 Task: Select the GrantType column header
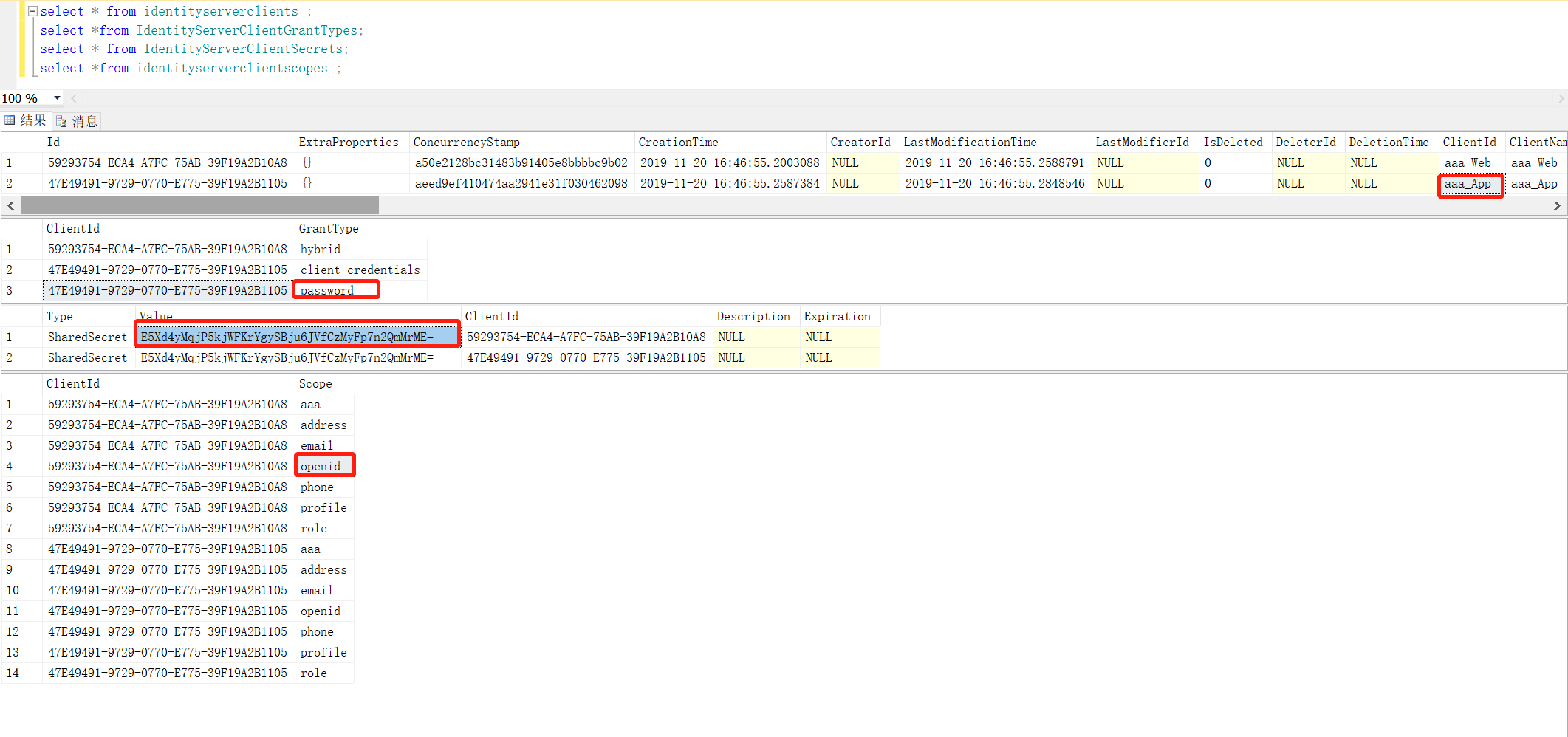coord(329,228)
